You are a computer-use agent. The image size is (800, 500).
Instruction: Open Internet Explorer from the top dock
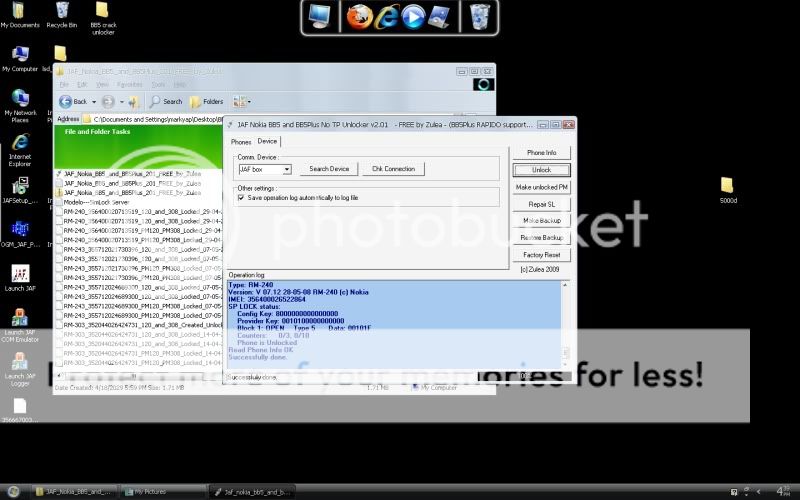pyautogui.click(x=386, y=16)
